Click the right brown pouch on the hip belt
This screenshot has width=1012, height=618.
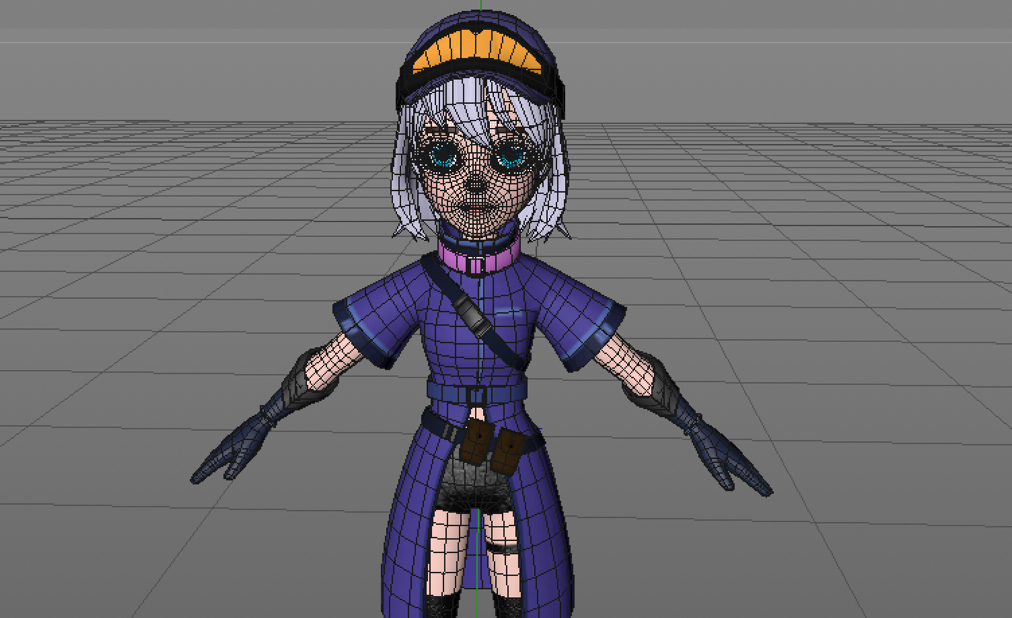click(x=507, y=452)
